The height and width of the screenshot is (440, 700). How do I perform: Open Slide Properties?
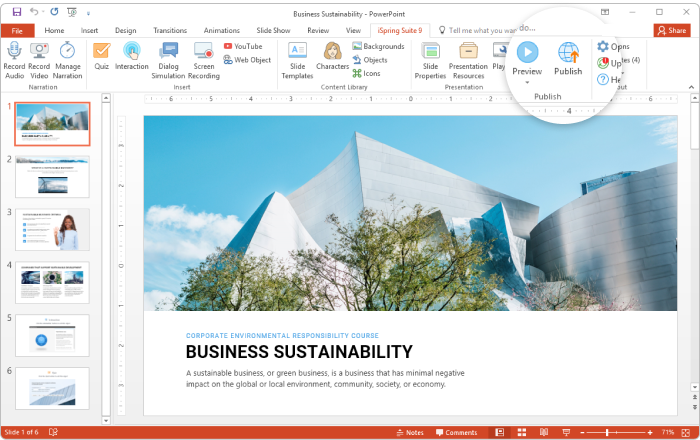point(430,61)
